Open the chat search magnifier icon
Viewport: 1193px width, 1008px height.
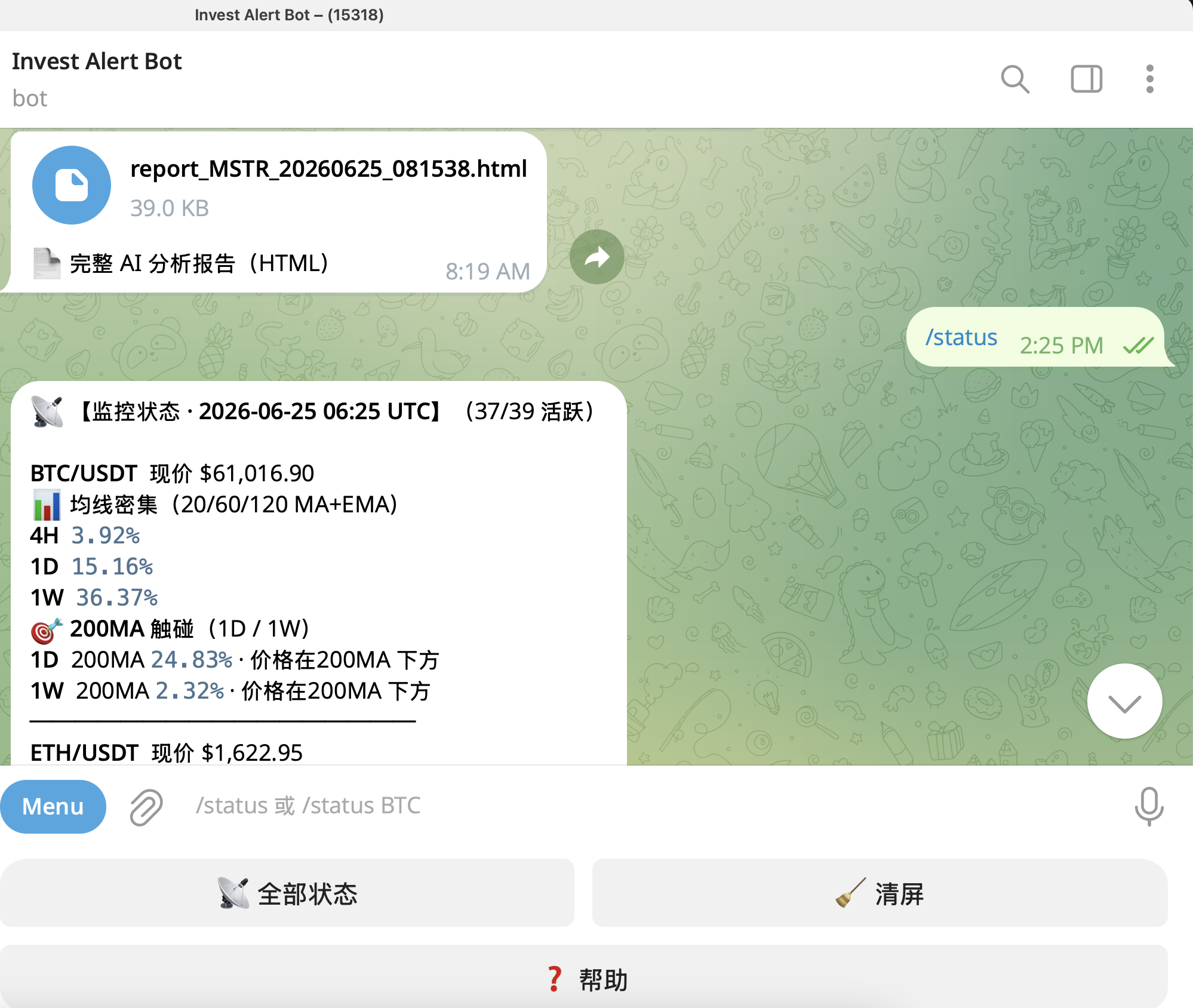pos(1015,79)
